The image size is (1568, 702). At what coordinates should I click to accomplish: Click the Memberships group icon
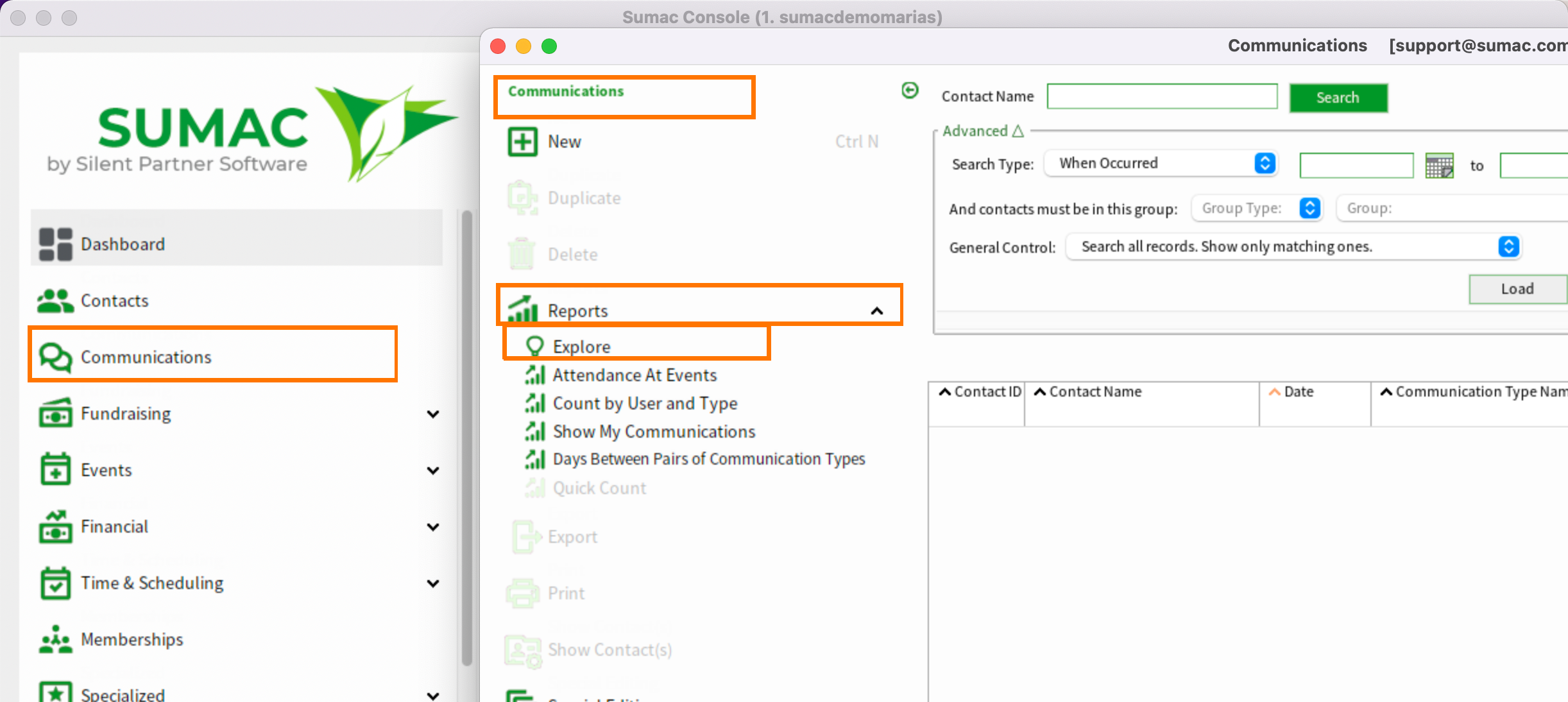[x=55, y=639]
